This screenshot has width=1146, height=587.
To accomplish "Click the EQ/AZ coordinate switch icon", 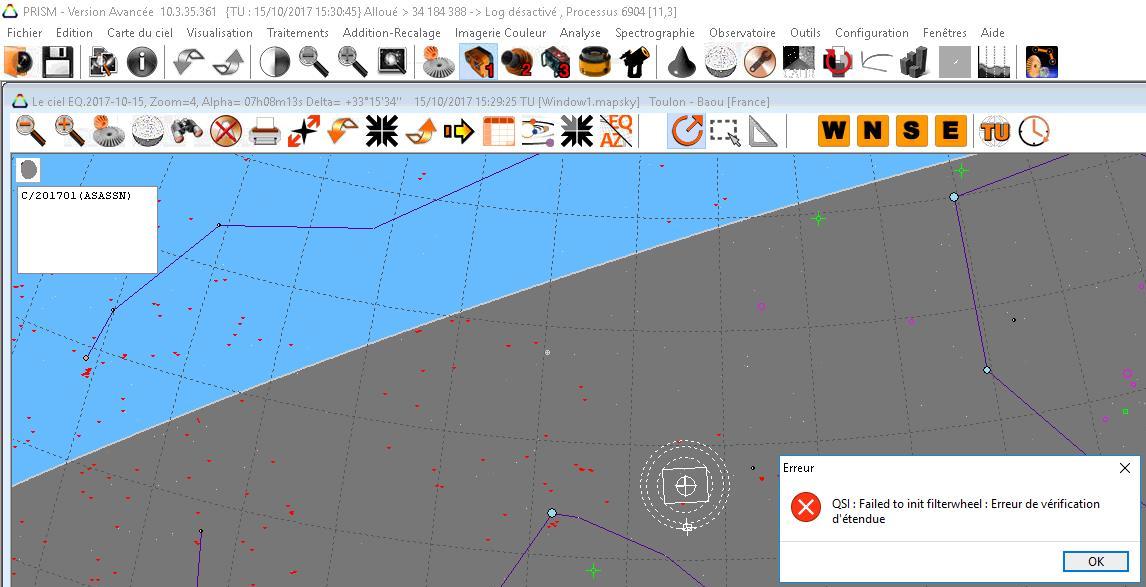I will 616,131.
